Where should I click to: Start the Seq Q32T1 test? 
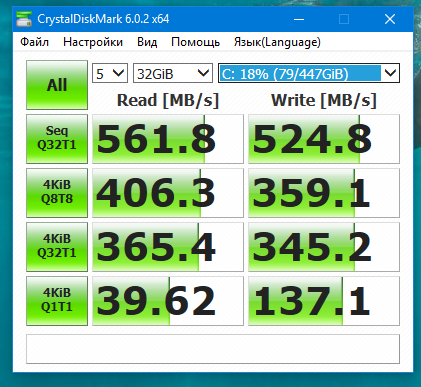(x=57, y=139)
